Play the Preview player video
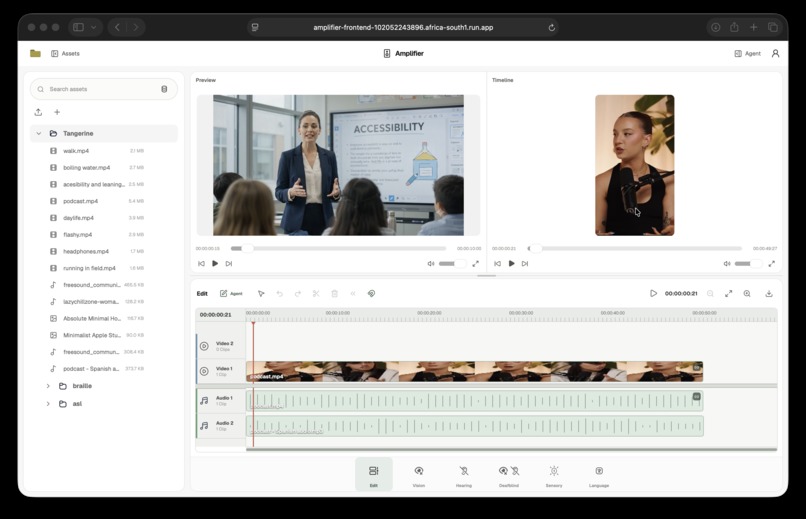Image resolution: width=806 pixels, height=519 pixels. pos(215,264)
